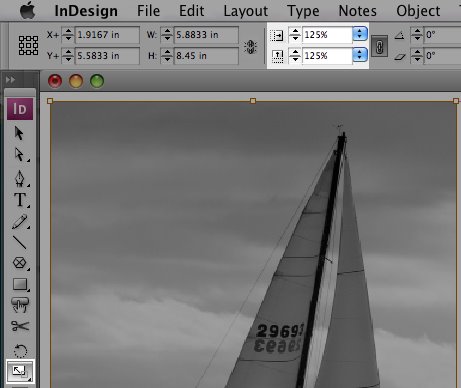Click the Height field showing 8.45 in
The width and height of the screenshot is (461, 388).
point(206,56)
